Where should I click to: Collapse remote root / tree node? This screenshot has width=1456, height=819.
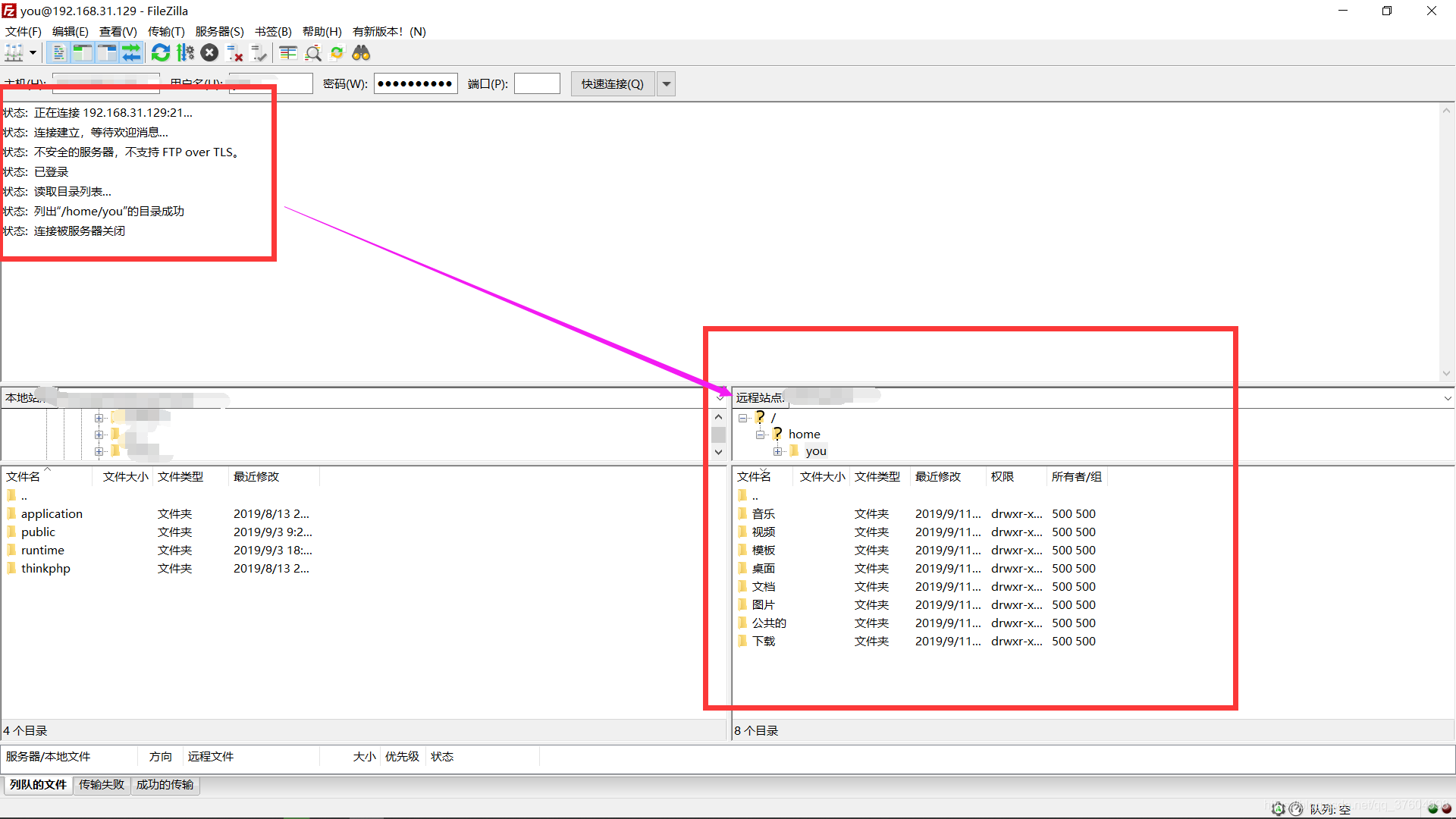743,418
